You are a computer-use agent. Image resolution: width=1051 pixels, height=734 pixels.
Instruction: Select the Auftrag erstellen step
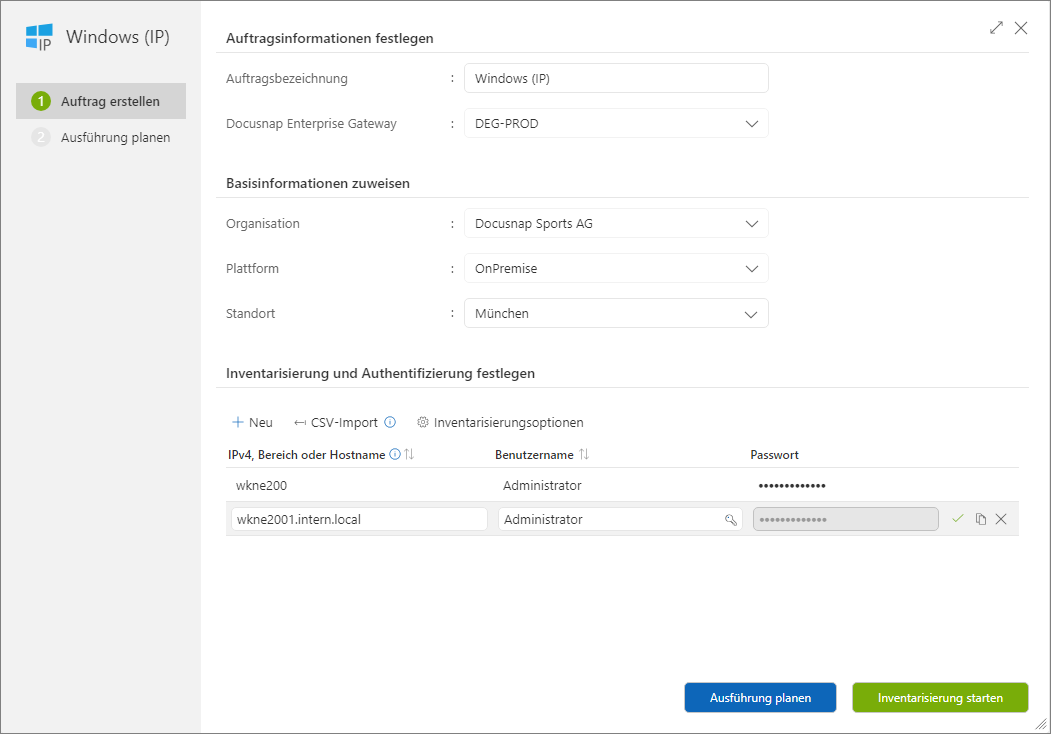point(101,101)
